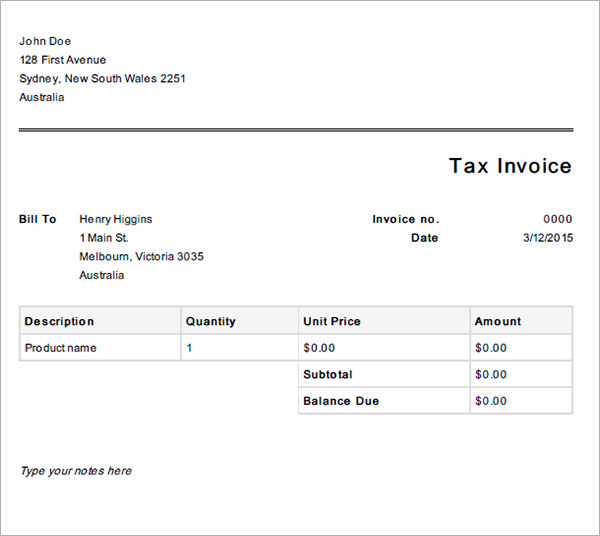Click the Balance Due label
This screenshot has width=600, height=536.
pyautogui.click(x=341, y=401)
